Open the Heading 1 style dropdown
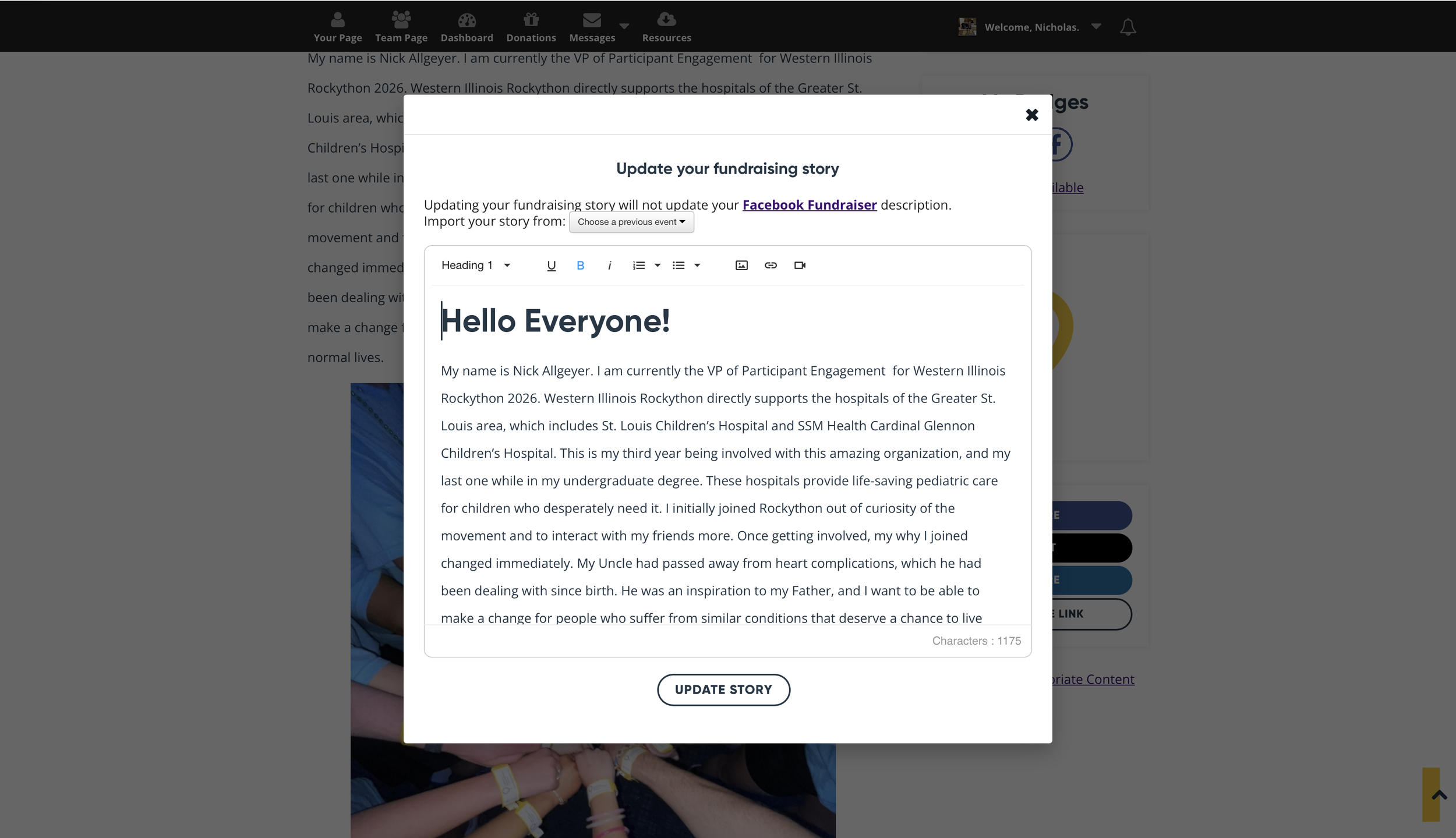This screenshot has width=1456, height=838. 476,266
